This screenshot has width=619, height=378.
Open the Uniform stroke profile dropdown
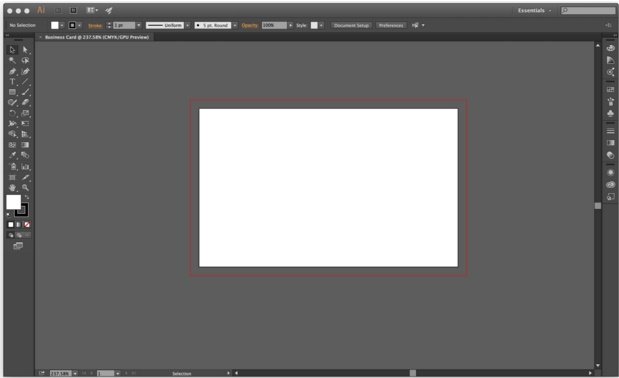188,25
